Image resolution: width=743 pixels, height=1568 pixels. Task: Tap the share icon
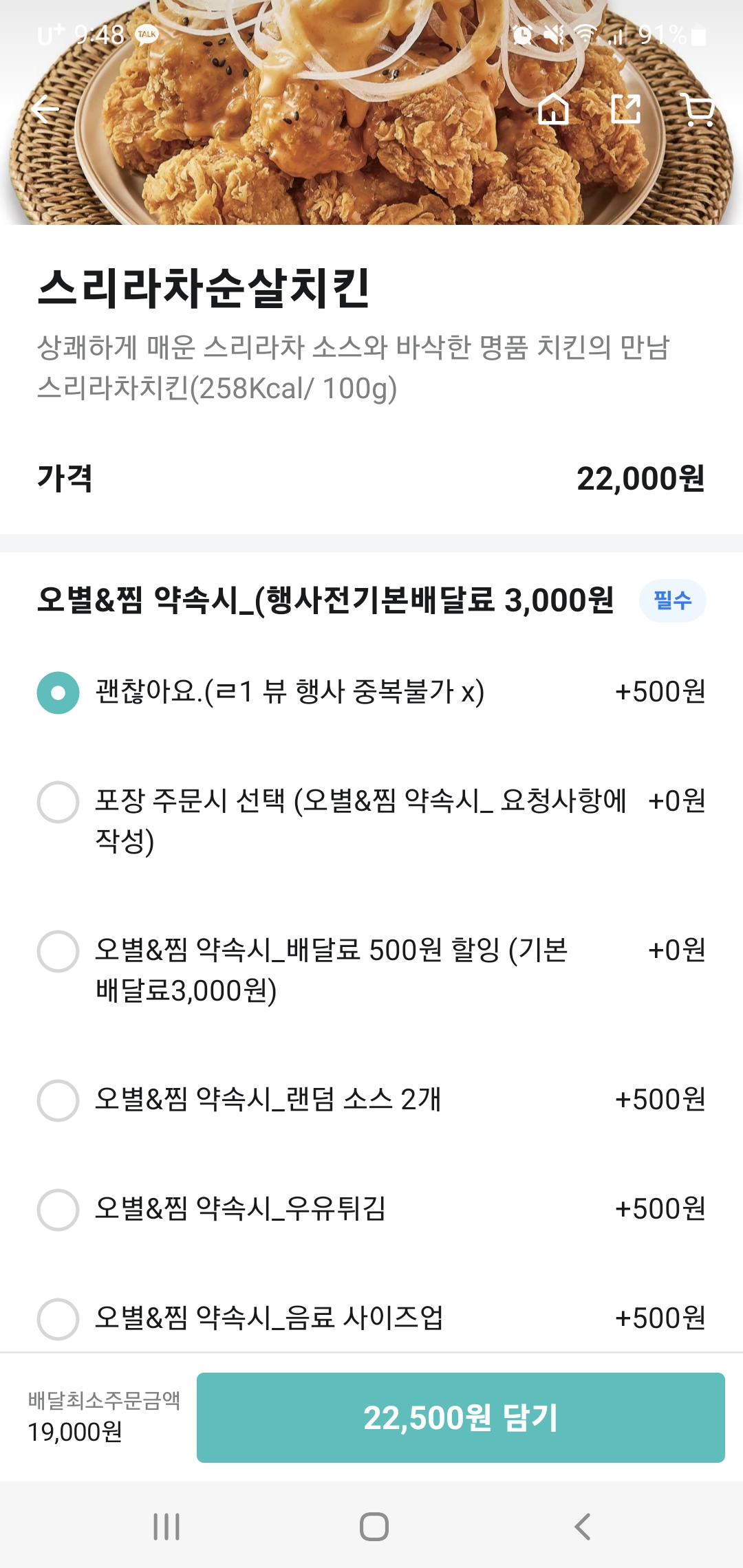tap(626, 109)
